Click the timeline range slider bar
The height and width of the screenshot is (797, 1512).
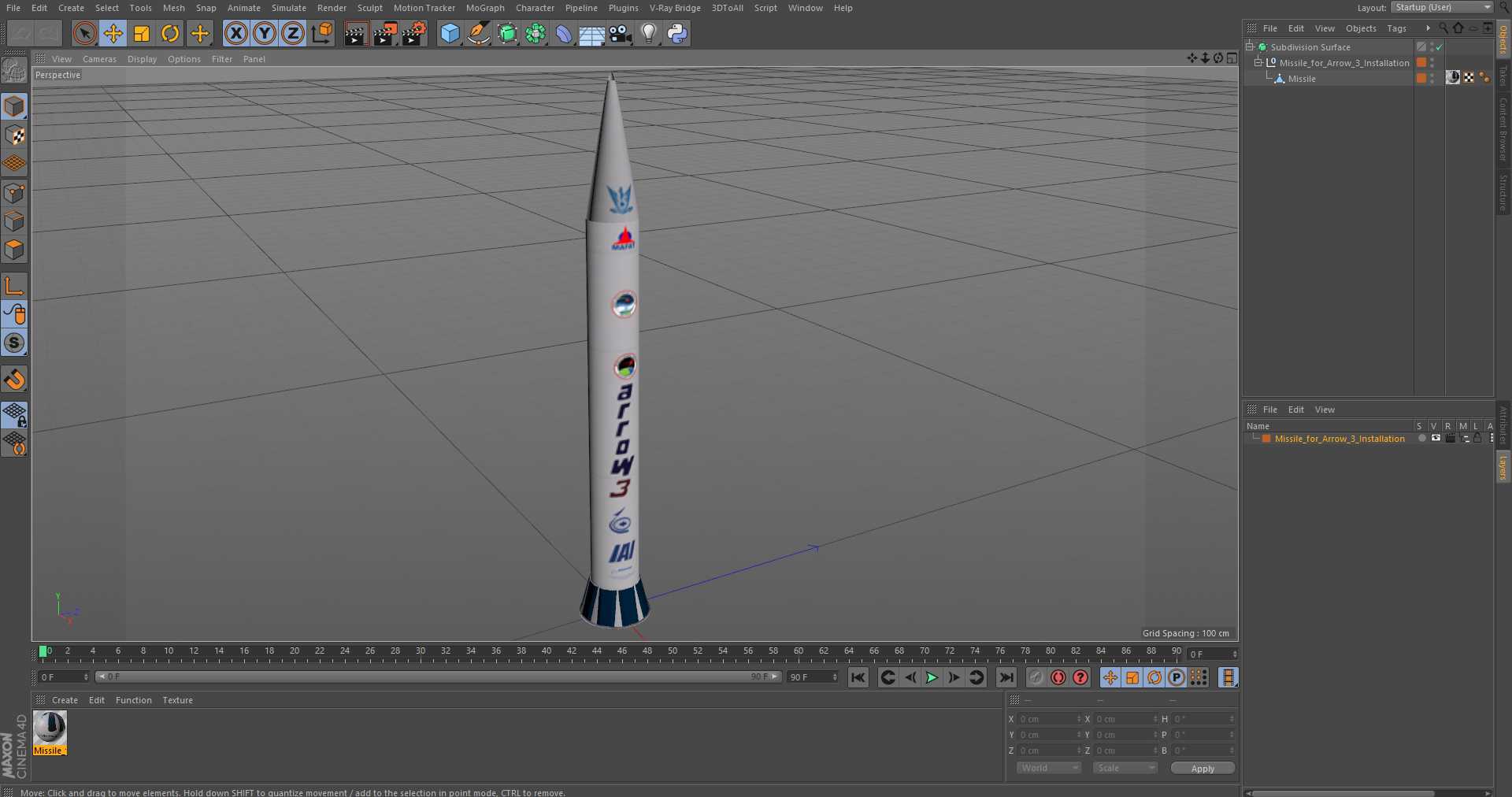pos(438,677)
